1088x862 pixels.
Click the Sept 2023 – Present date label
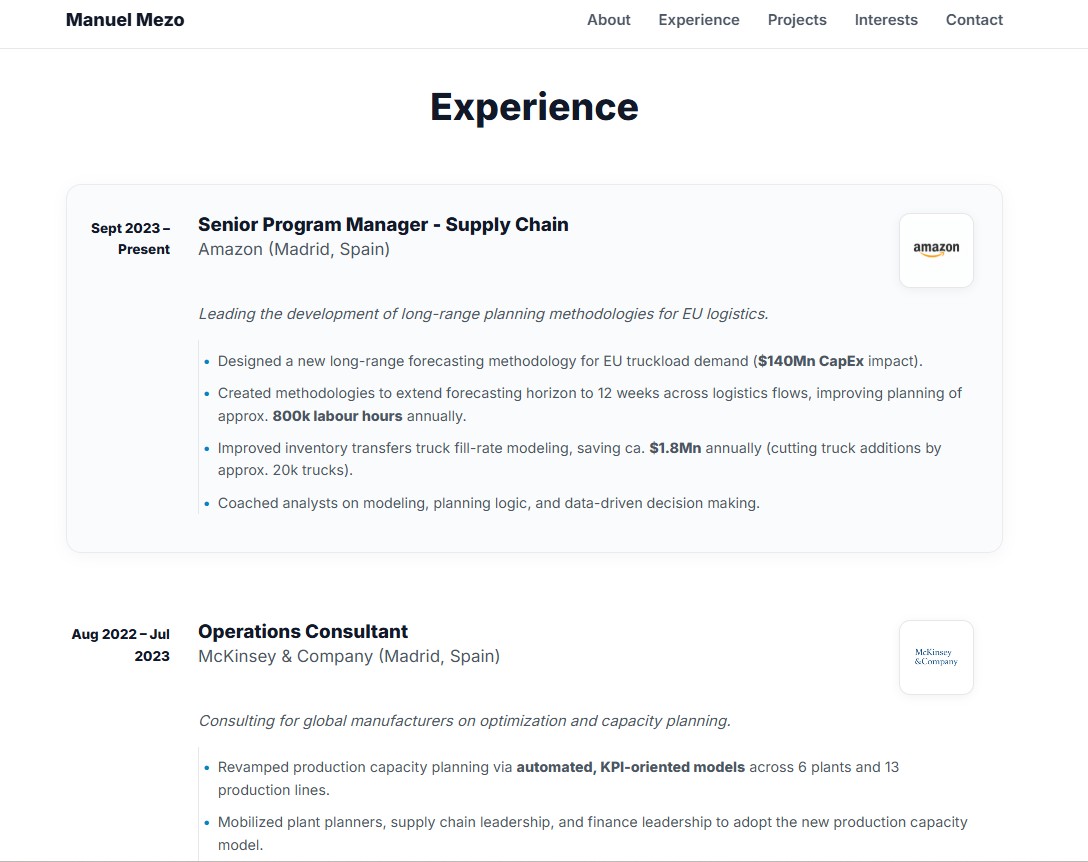pos(132,238)
